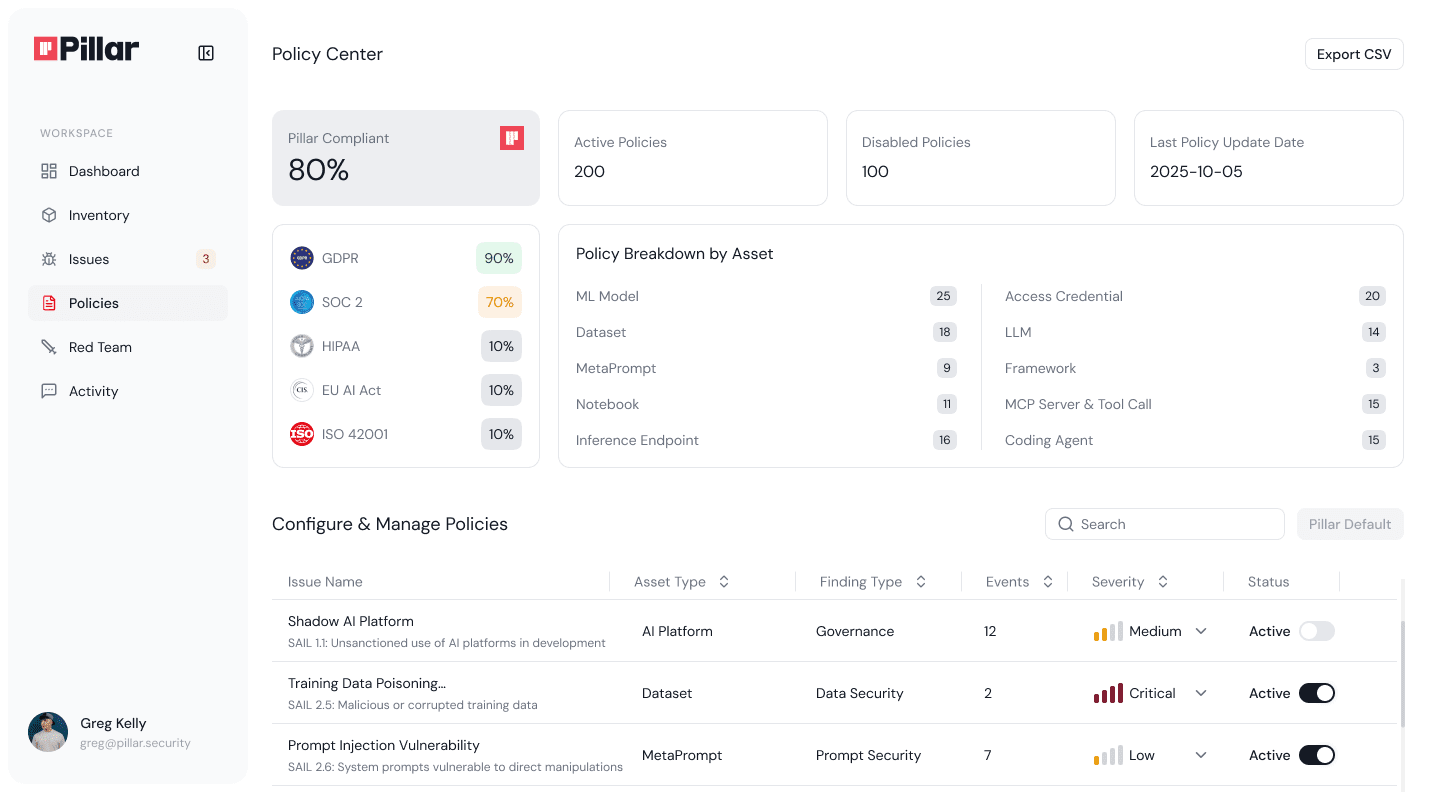Collapse the sidebar with the panel icon

point(206,53)
